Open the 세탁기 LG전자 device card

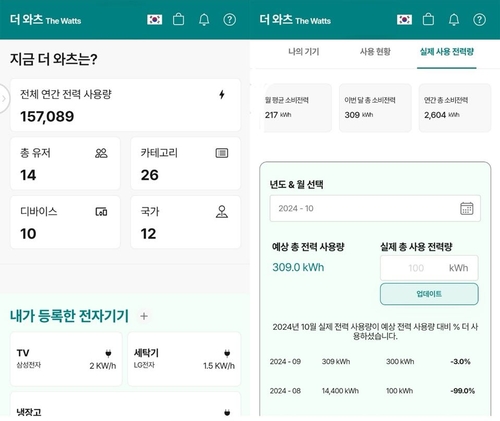[x=184, y=359]
